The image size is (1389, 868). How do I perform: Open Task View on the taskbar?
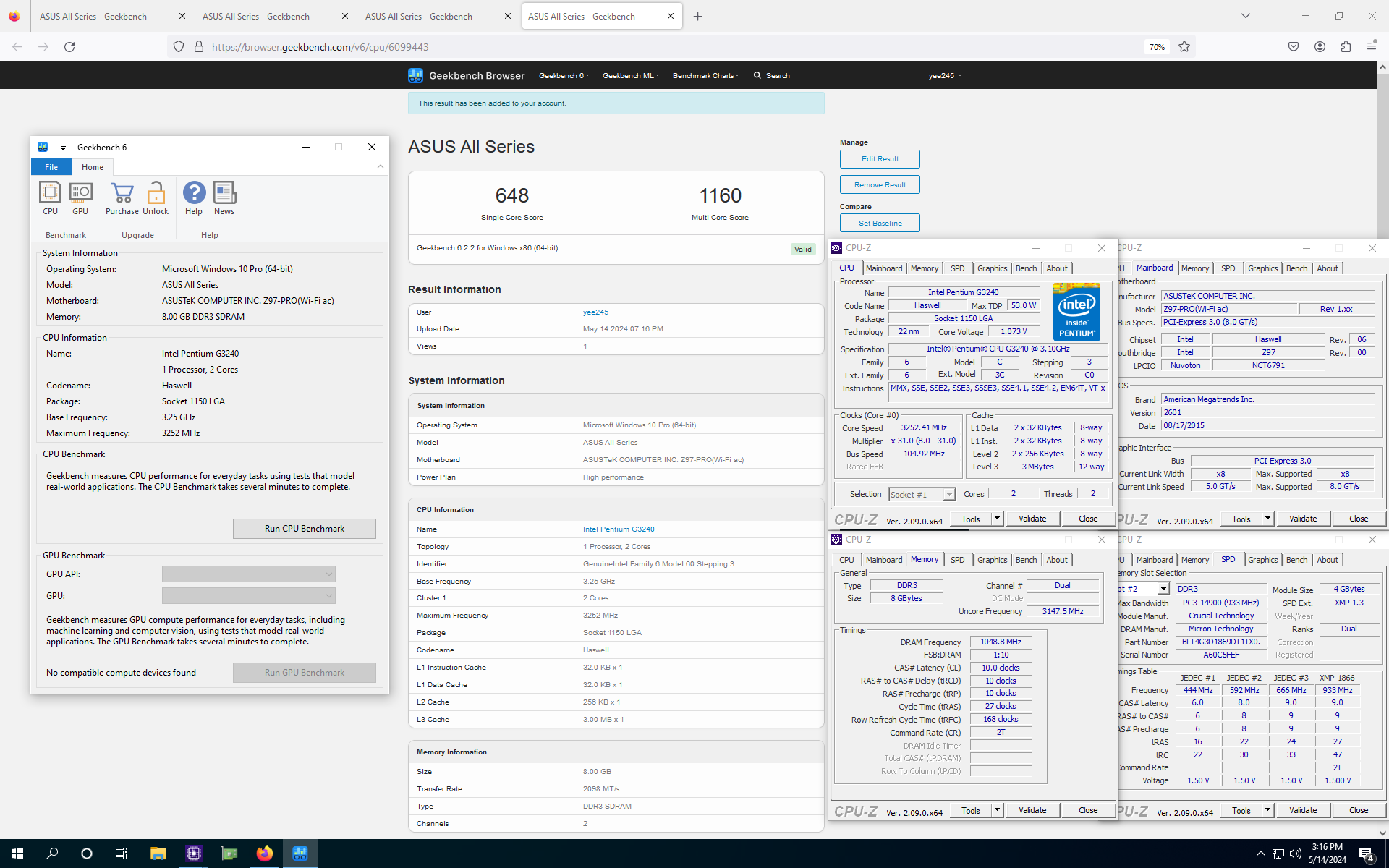[122, 854]
